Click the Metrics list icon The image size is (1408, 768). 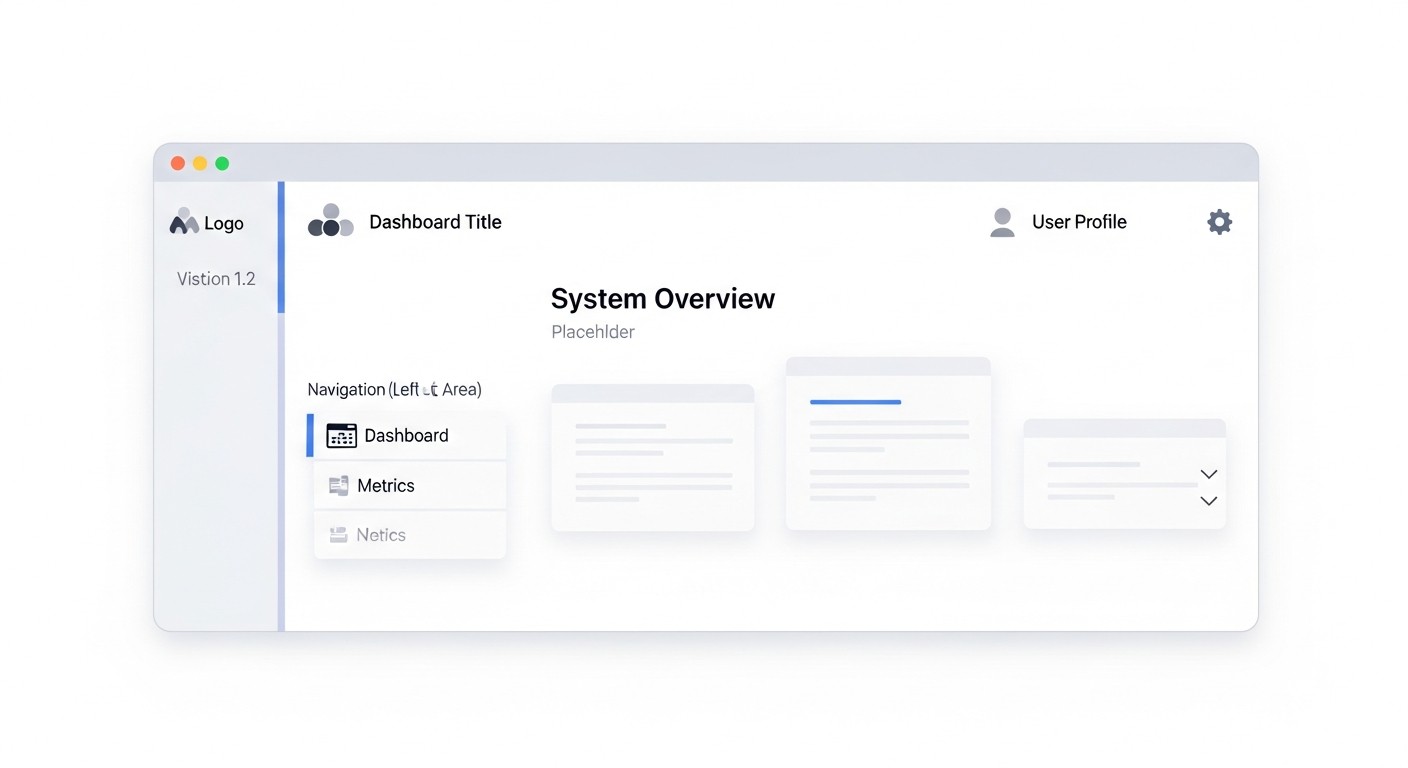(337, 484)
